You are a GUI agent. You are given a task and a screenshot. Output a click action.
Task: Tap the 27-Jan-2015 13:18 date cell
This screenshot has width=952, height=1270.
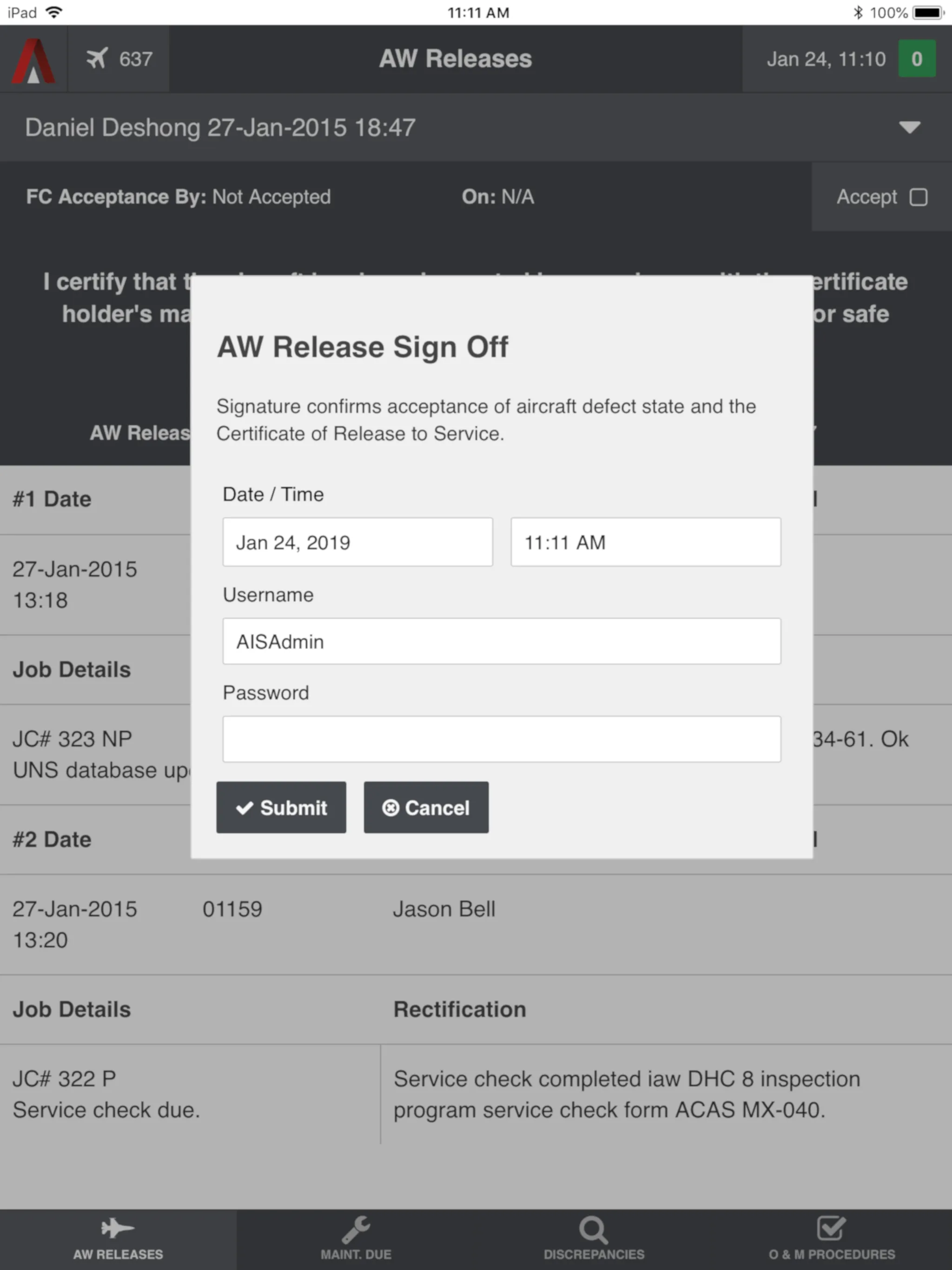coord(75,584)
